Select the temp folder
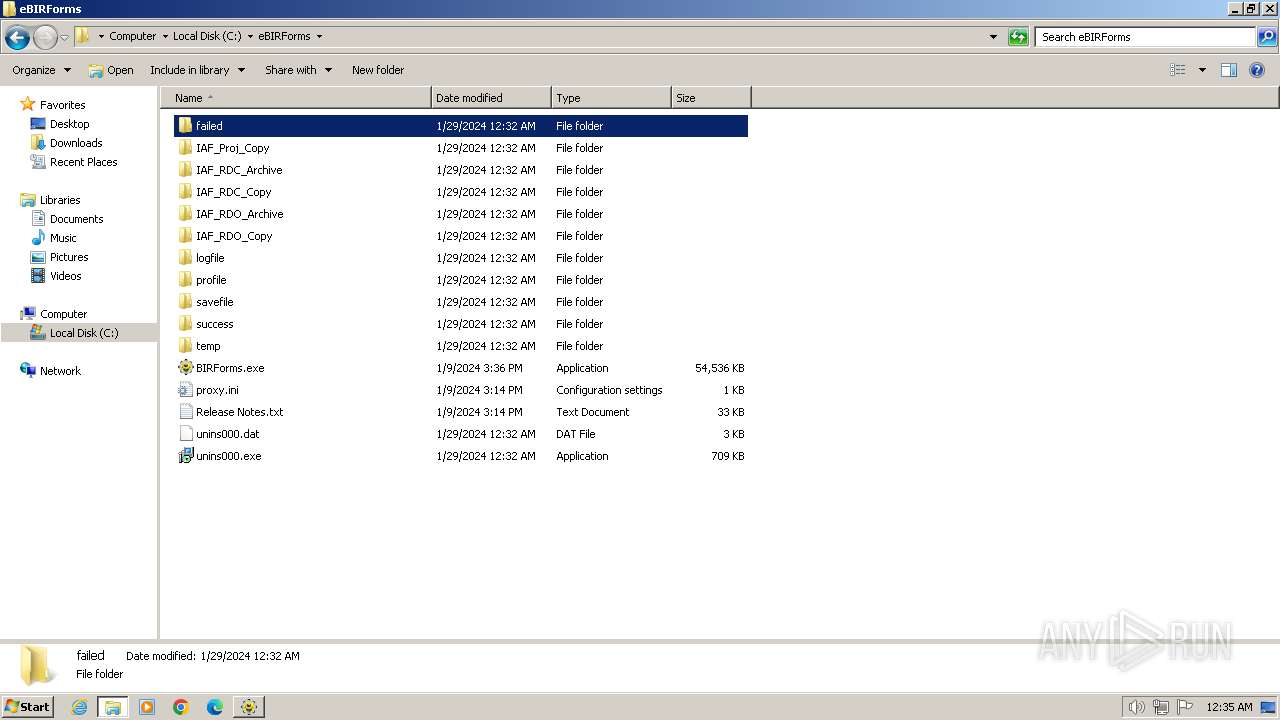Image resolution: width=1280 pixels, height=720 pixels. tap(460, 346)
